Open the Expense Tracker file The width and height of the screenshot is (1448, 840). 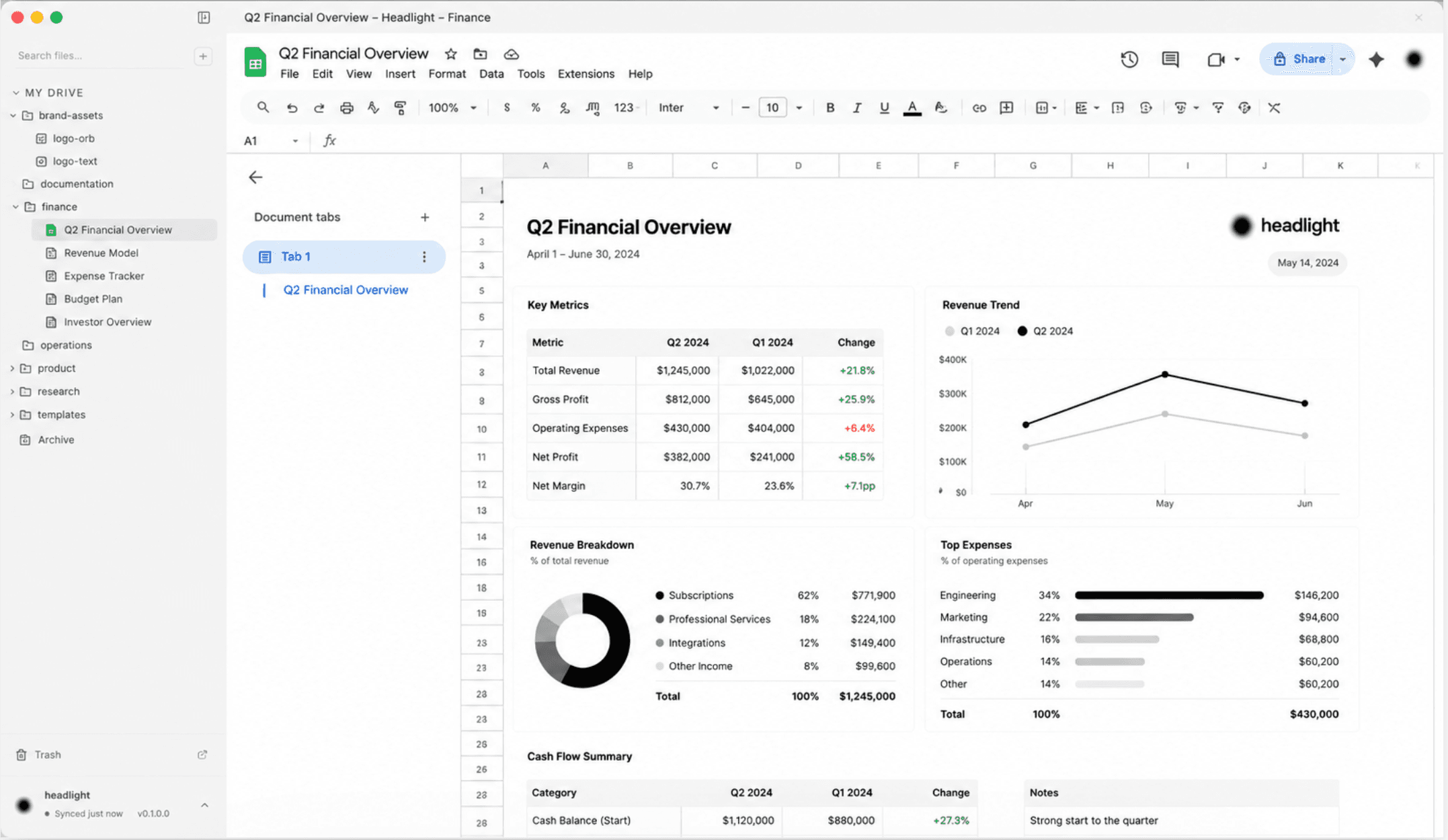tap(104, 276)
